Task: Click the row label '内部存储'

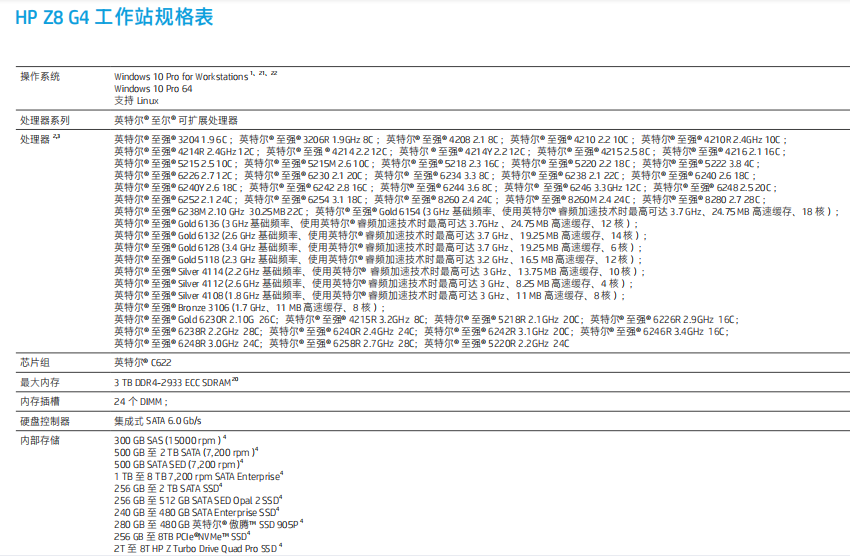Action: point(40,440)
